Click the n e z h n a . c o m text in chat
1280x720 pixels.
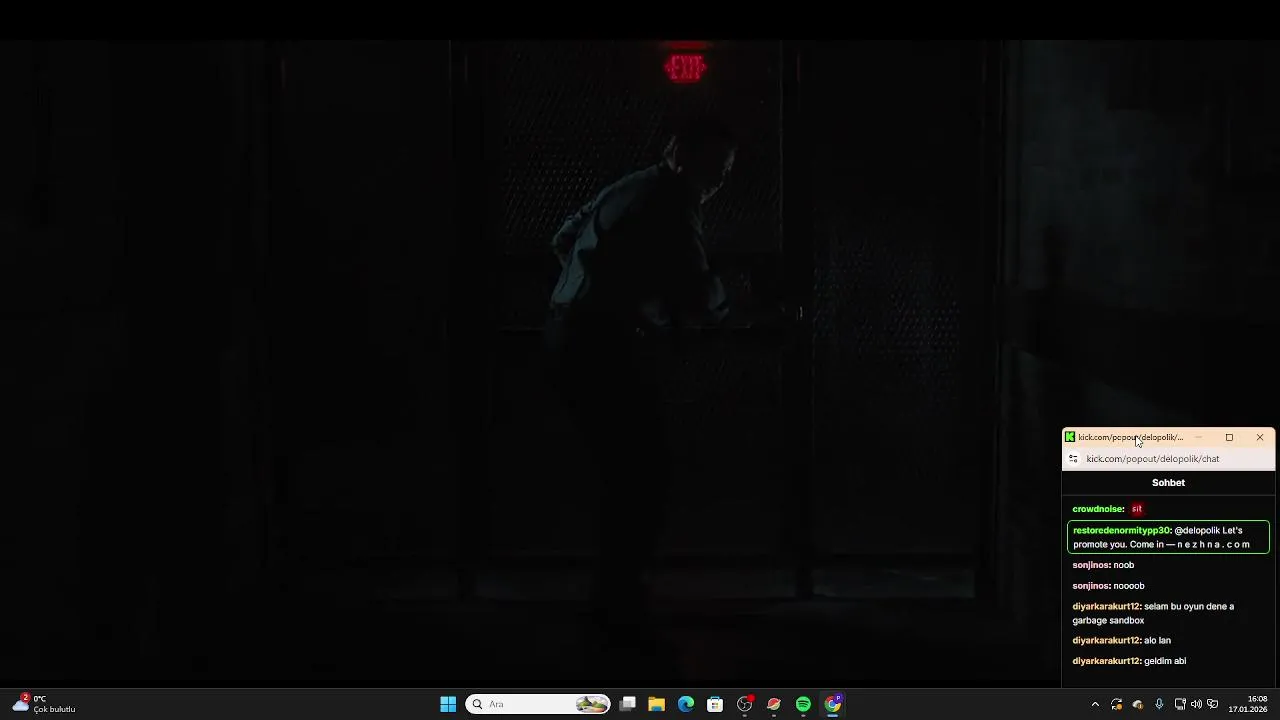(x=1213, y=545)
